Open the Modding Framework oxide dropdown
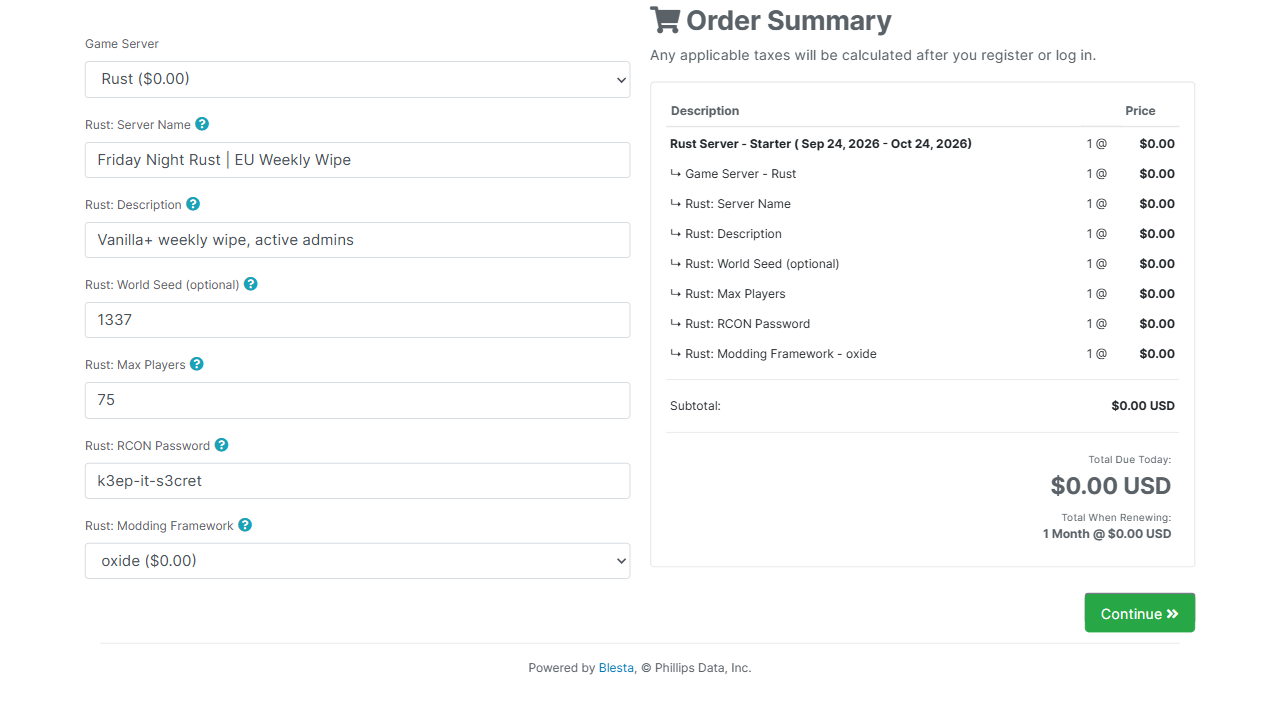1280x720 pixels. click(x=357, y=561)
